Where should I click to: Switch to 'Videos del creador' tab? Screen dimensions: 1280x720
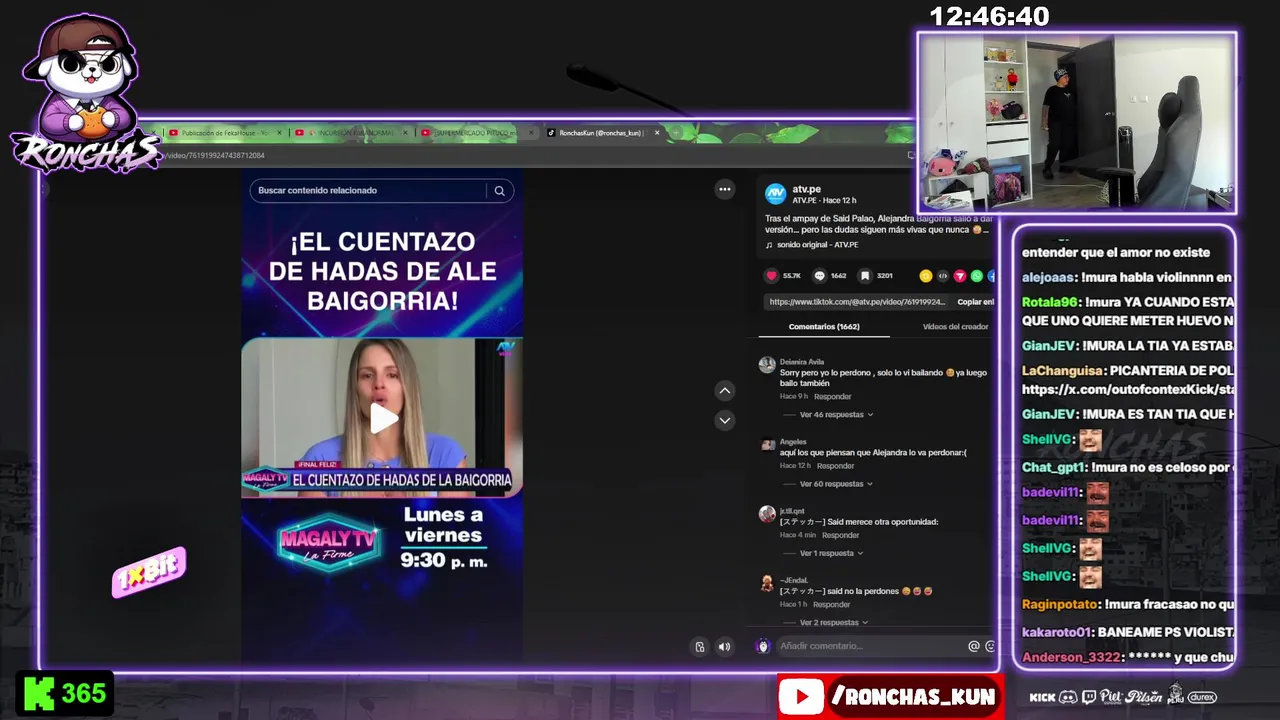click(x=955, y=327)
